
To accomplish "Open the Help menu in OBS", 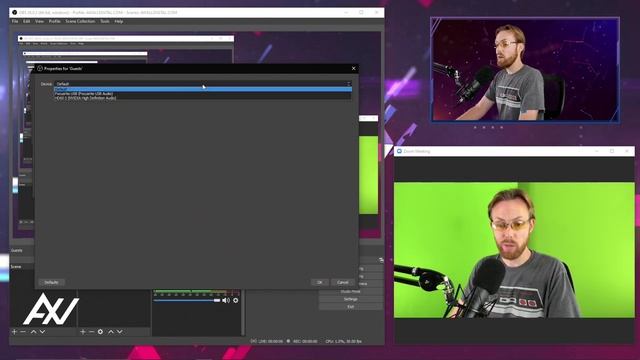I will (119, 21).
